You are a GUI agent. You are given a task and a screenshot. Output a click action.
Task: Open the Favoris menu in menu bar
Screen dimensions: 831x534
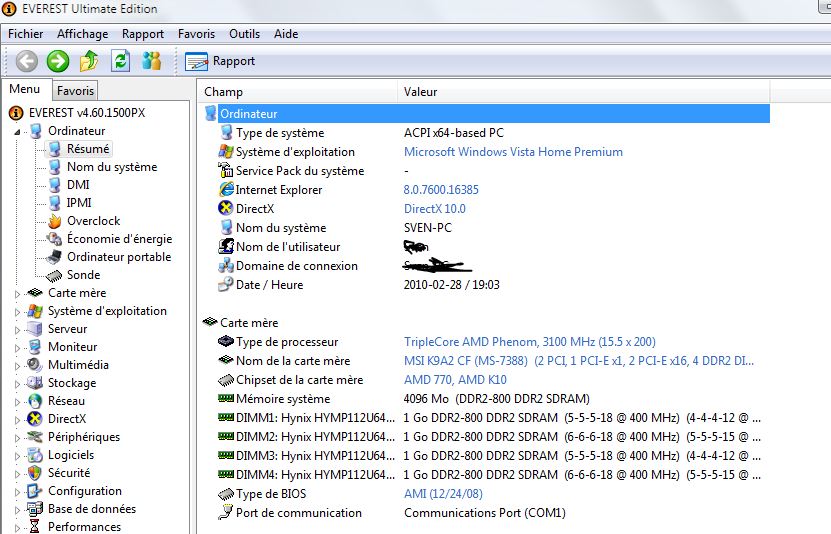[x=196, y=34]
